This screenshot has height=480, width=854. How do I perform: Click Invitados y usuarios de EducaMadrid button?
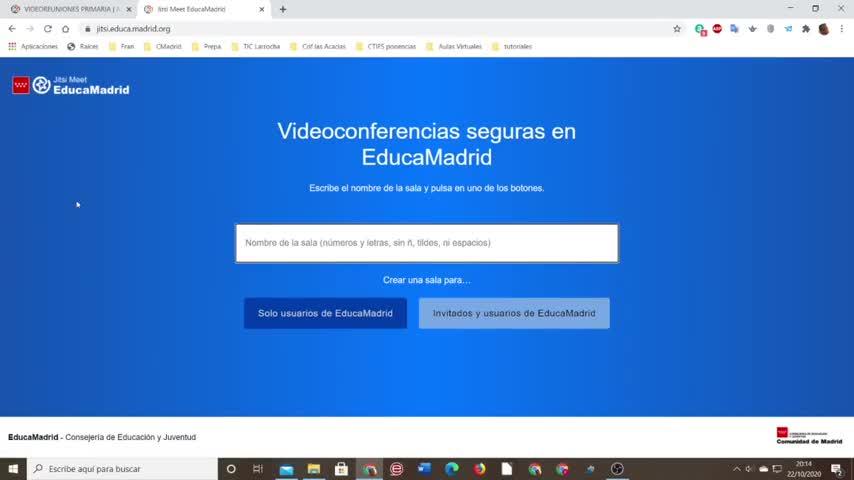tap(514, 313)
